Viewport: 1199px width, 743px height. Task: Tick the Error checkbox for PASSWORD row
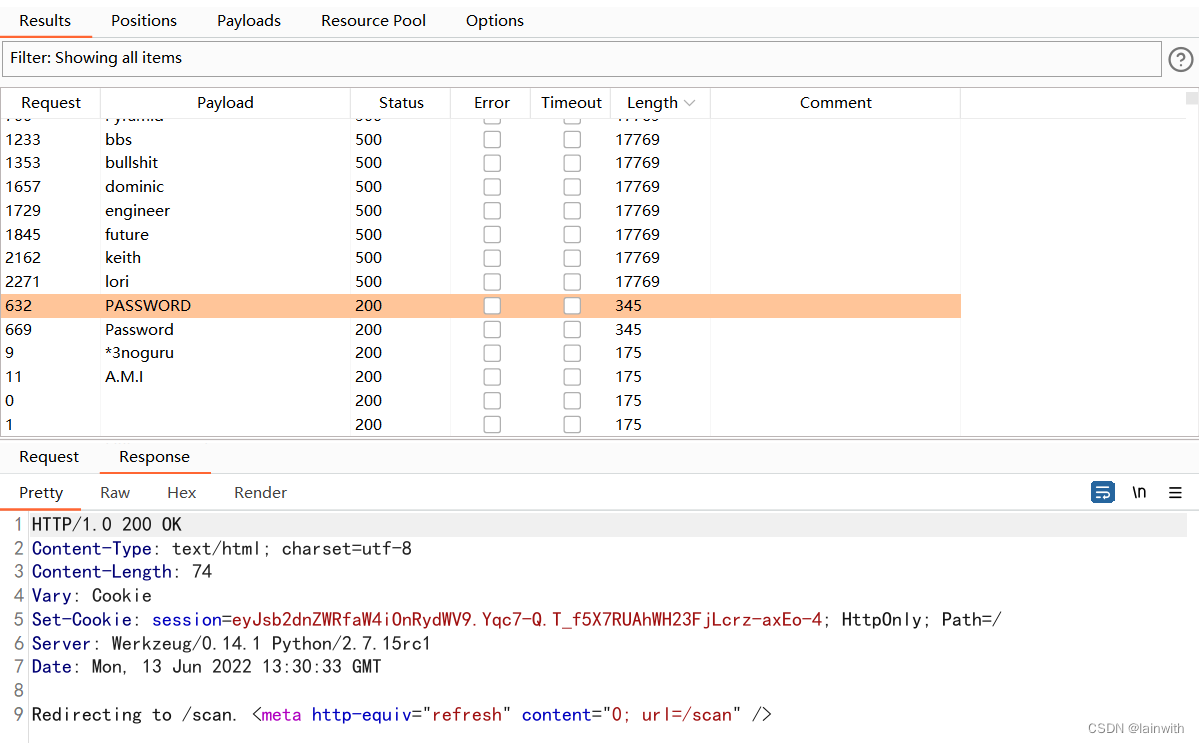click(492, 306)
